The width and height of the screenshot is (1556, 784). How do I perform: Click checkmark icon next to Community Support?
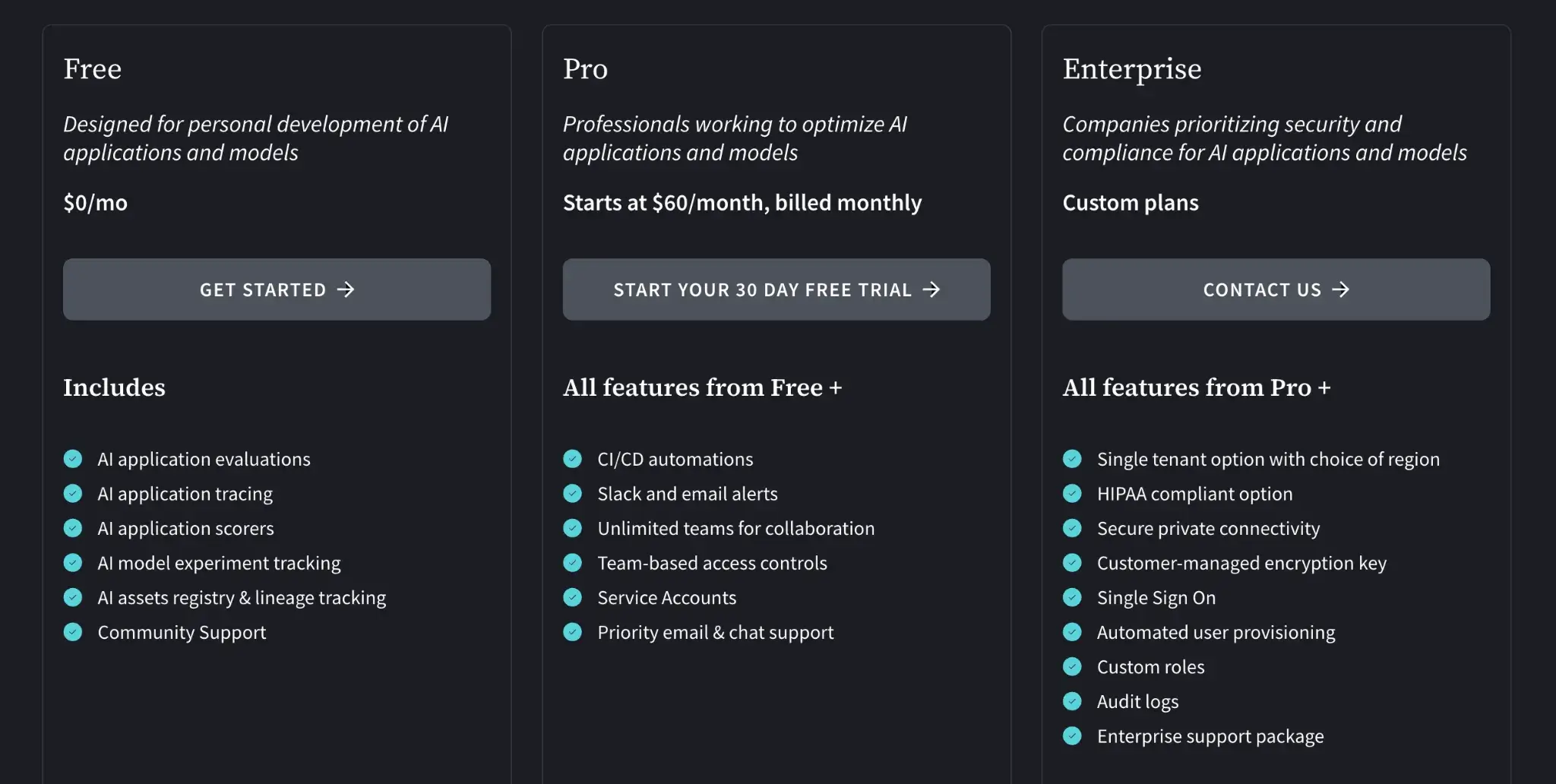(x=73, y=632)
